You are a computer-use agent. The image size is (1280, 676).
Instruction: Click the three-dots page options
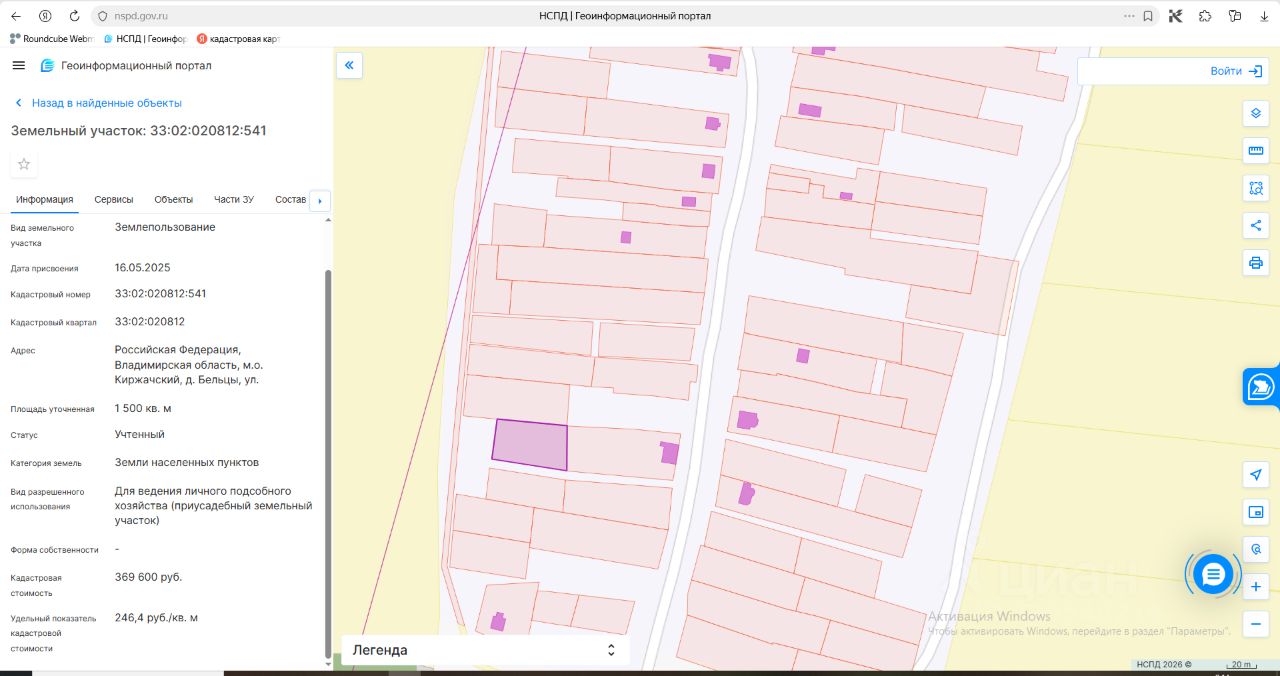click(x=1130, y=16)
